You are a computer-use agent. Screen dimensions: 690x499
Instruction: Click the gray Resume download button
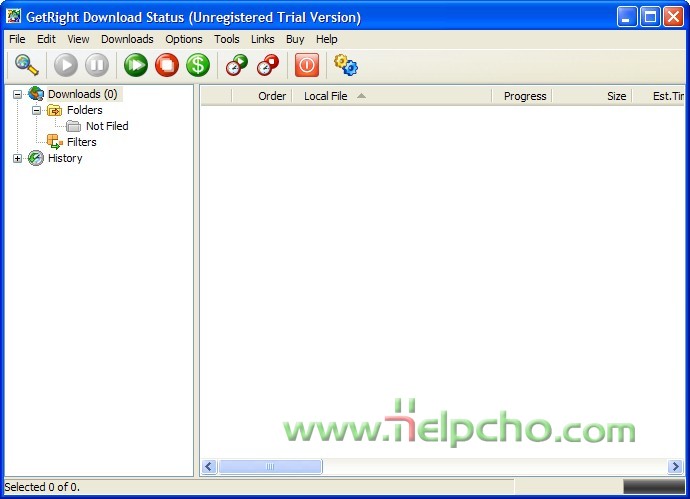(x=66, y=65)
